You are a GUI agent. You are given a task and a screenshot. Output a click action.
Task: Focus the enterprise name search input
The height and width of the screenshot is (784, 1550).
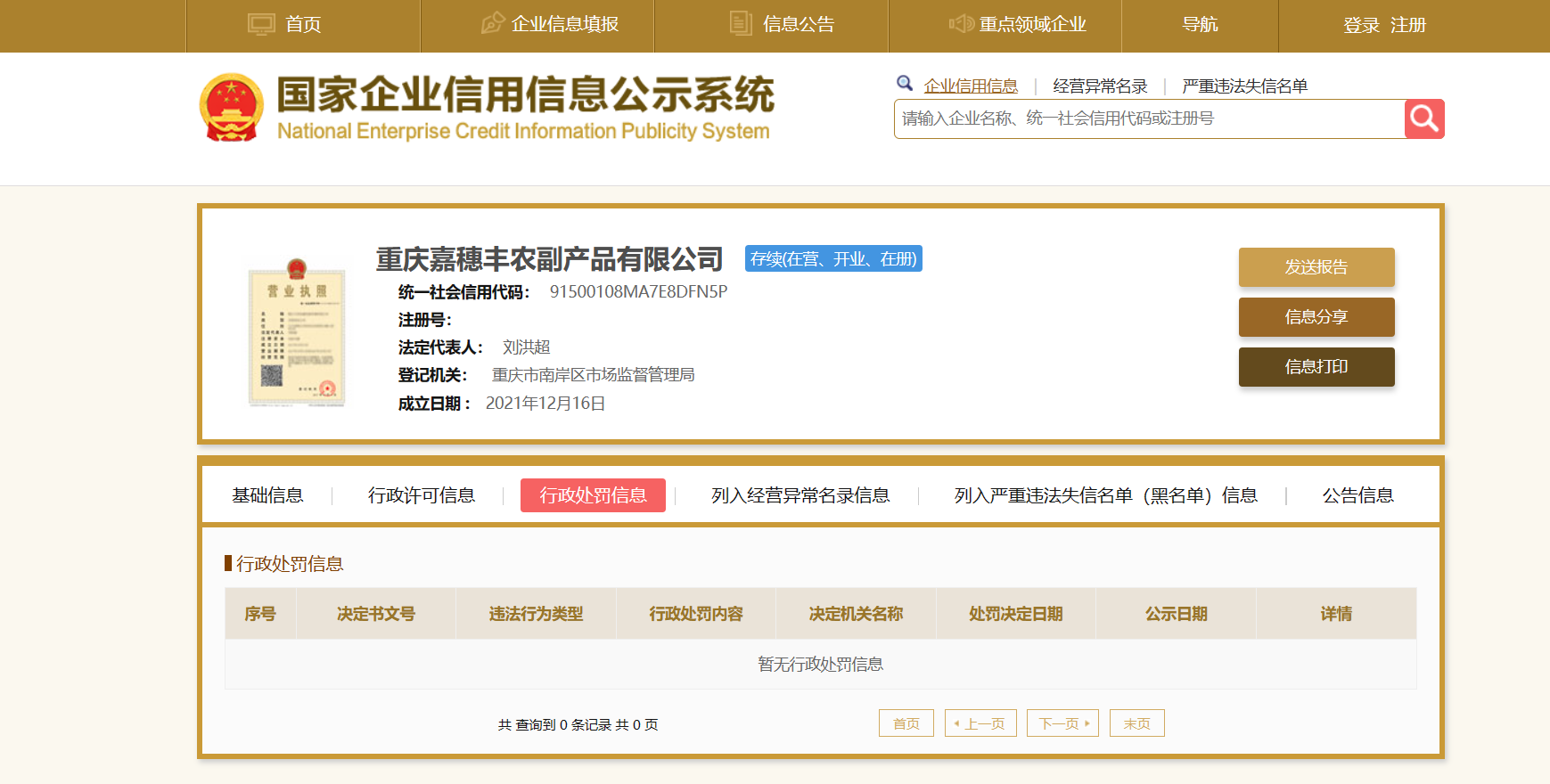coord(1149,118)
